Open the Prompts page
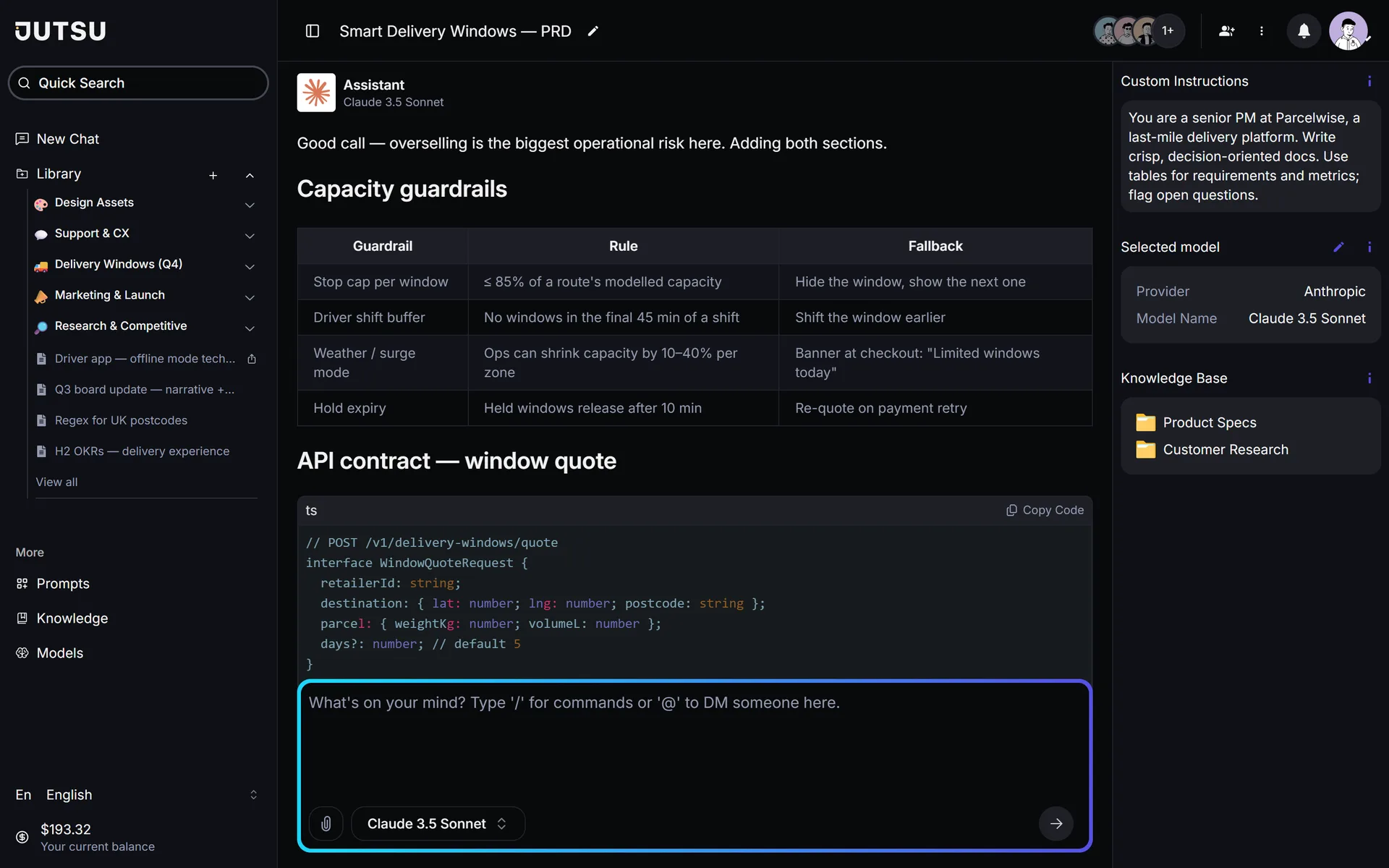Screen dimensions: 1389x868 point(53,584)
